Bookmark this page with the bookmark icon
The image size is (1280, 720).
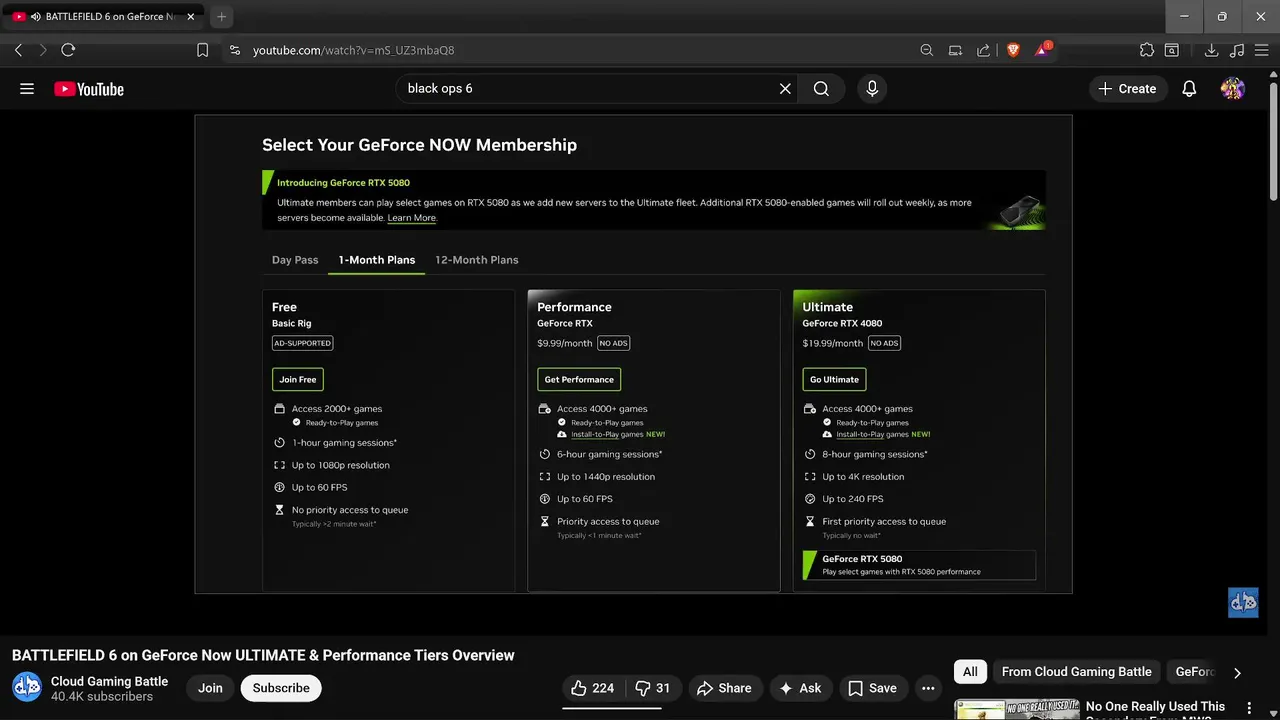203,50
